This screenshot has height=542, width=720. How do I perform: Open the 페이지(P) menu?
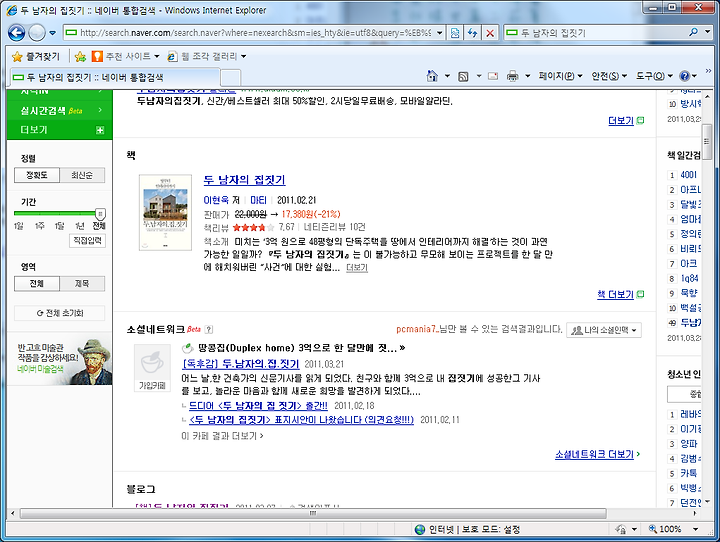(x=560, y=76)
